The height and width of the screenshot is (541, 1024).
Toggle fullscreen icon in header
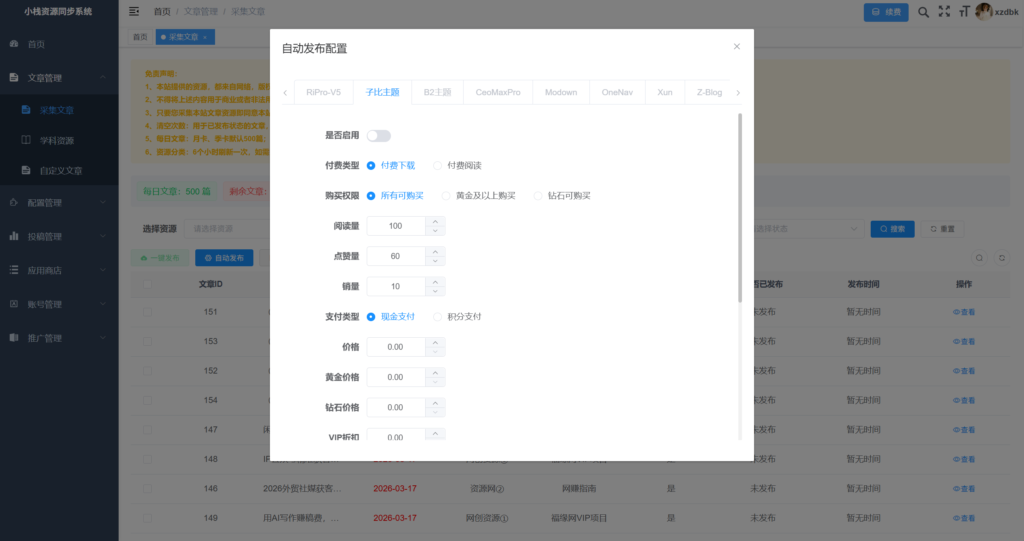pos(944,12)
